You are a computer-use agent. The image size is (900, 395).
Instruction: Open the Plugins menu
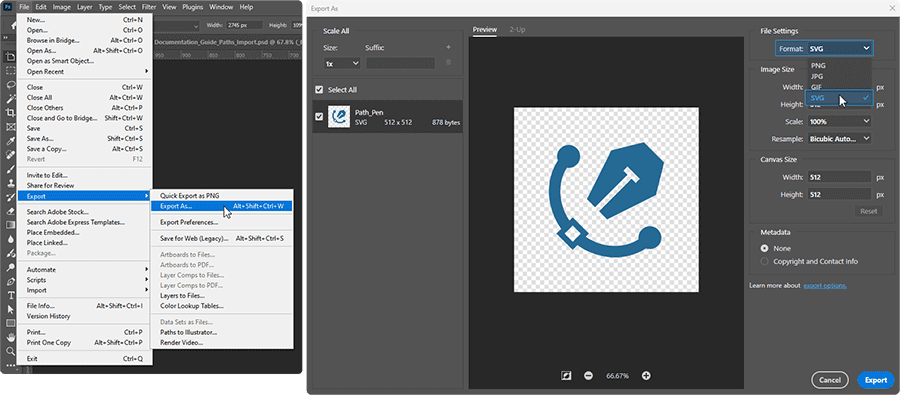click(192, 7)
